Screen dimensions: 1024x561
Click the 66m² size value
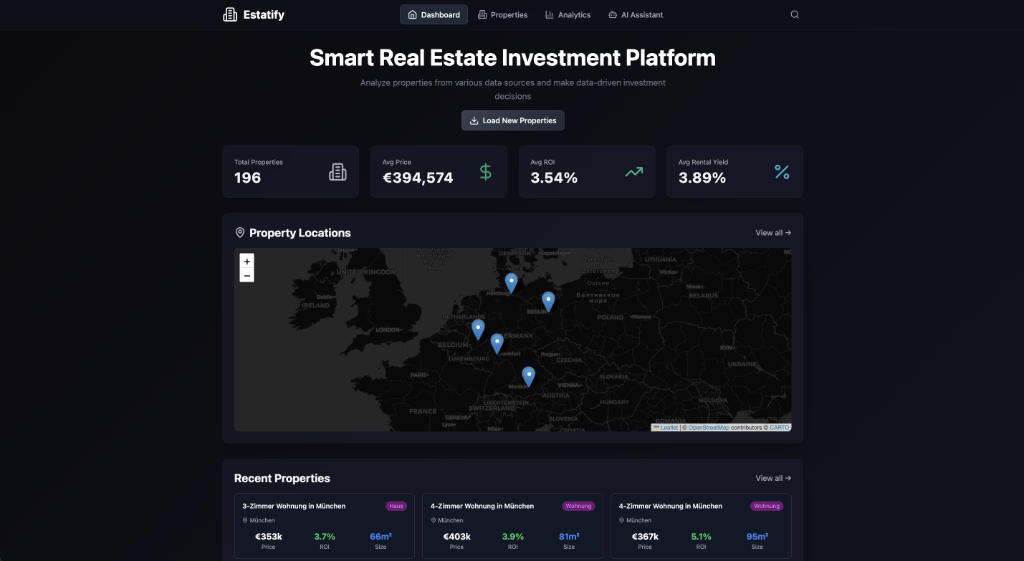pyautogui.click(x=381, y=536)
